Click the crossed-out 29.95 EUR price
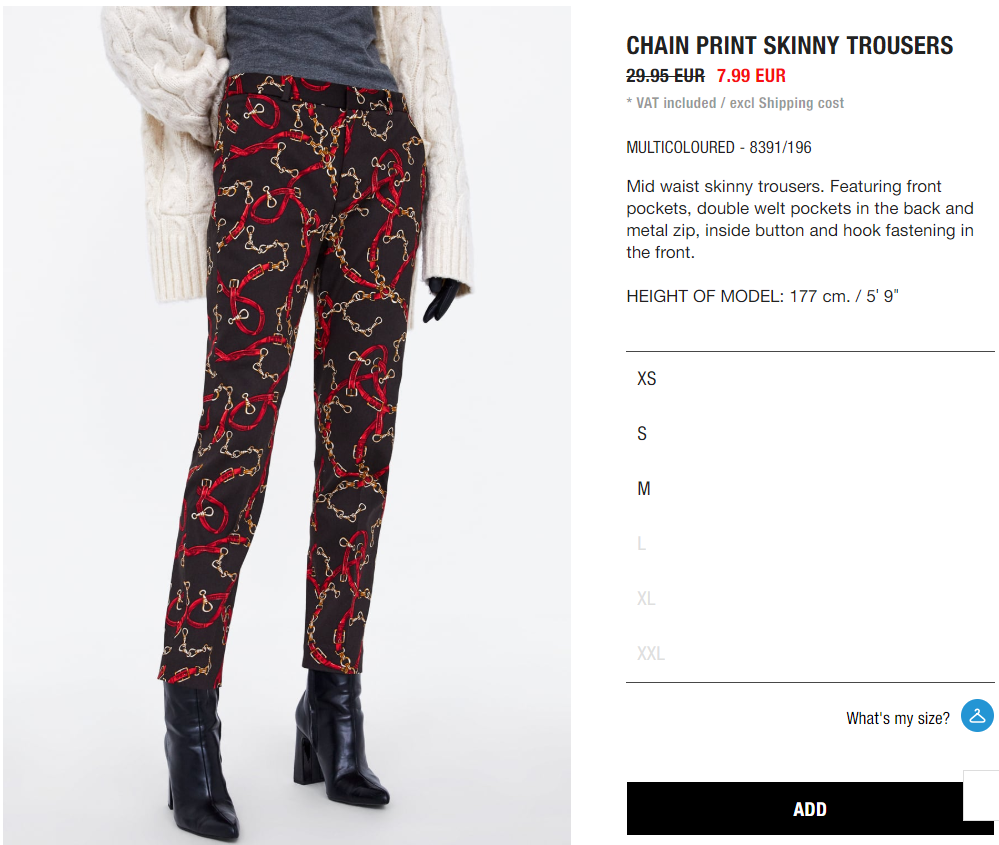The image size is (999, 845). point(665,76)
